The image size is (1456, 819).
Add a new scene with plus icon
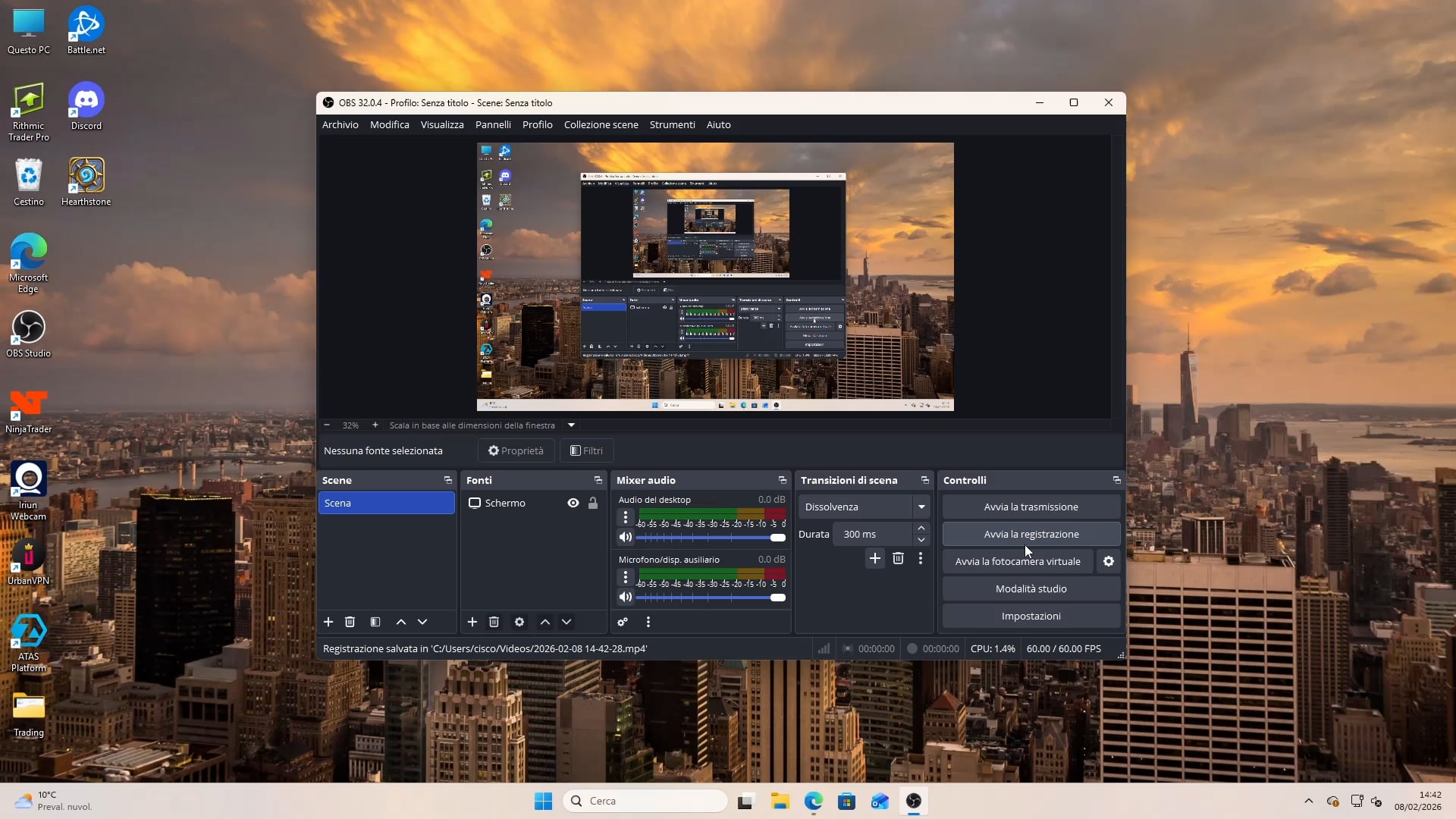click(x=328, y=622)
